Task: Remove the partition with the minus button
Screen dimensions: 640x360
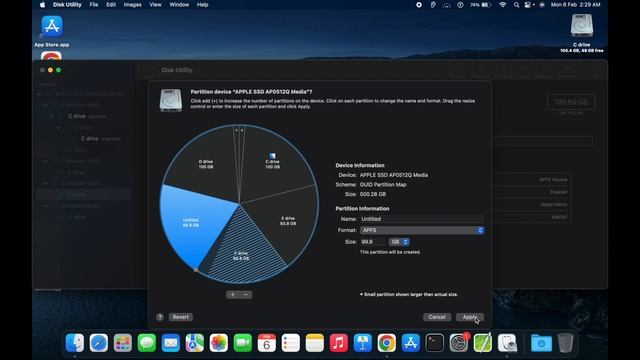Action: pos(246,295)
